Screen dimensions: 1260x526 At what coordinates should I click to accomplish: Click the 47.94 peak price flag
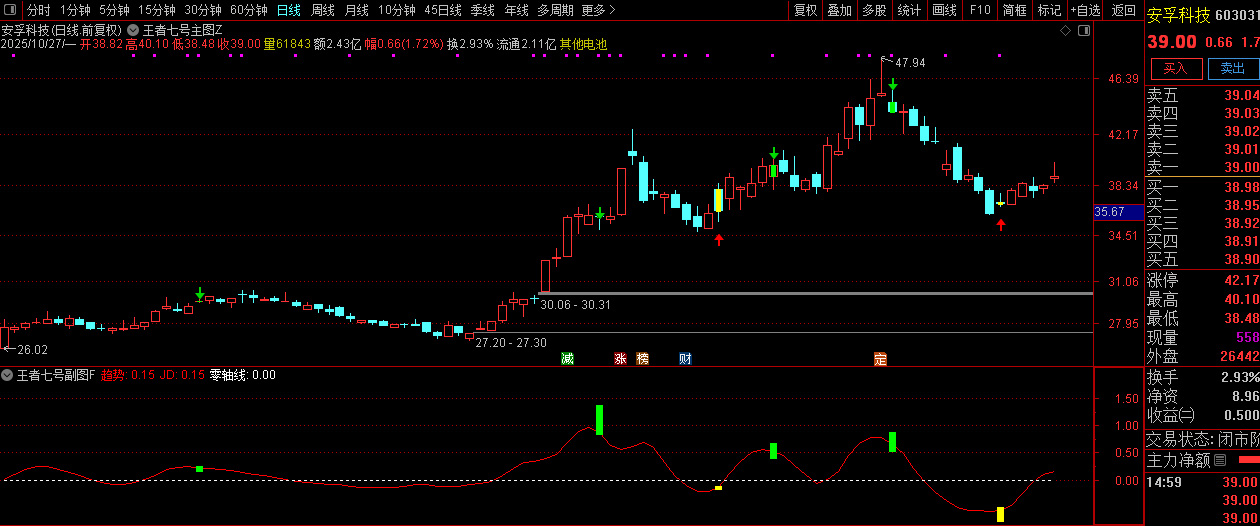pos(910,63)
